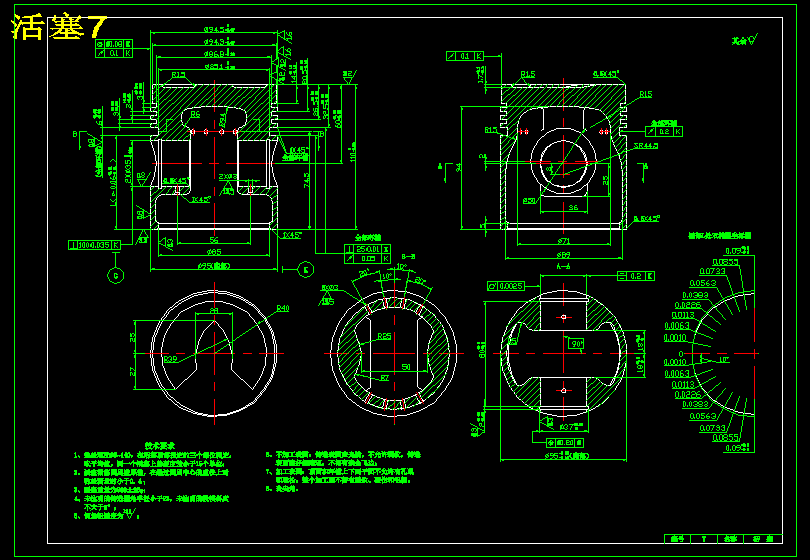This screenshot has height=560, width=810.
Task: Select the B—B section view label
Action: (408, 257)
